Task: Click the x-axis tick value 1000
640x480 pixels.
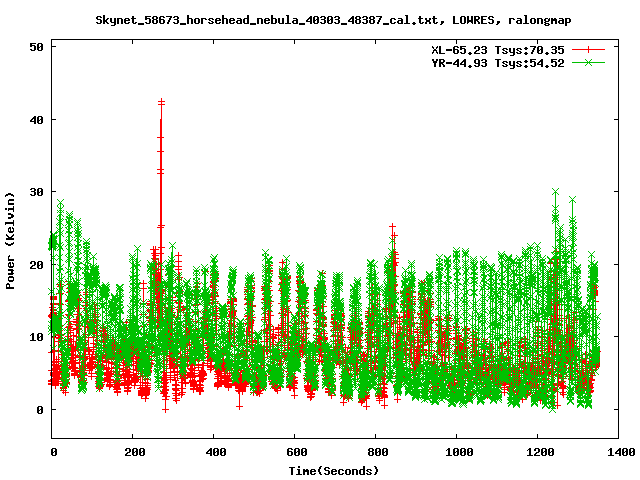Action: (x=459, y=452)
